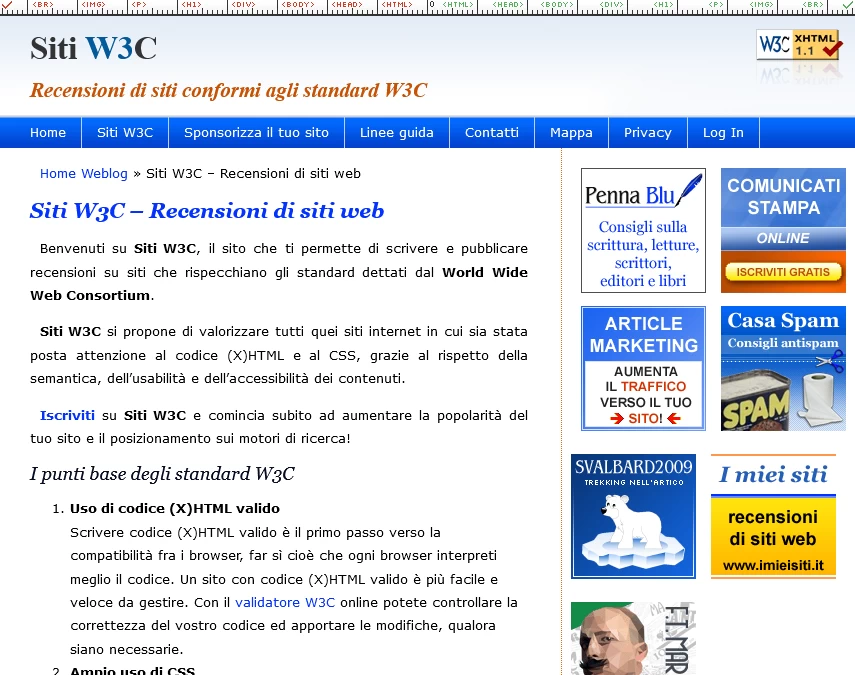Follow the Weblog breadcrumb link
The width and height of the screenshot is (855, 675).
[104, 173]
